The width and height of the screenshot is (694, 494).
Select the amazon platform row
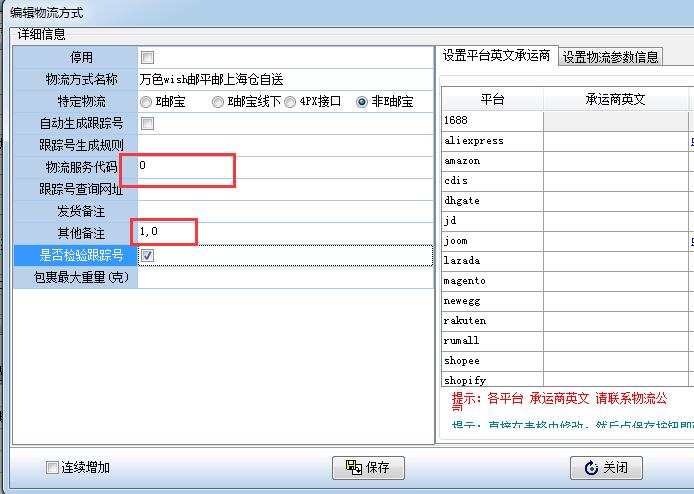point(493,161)
